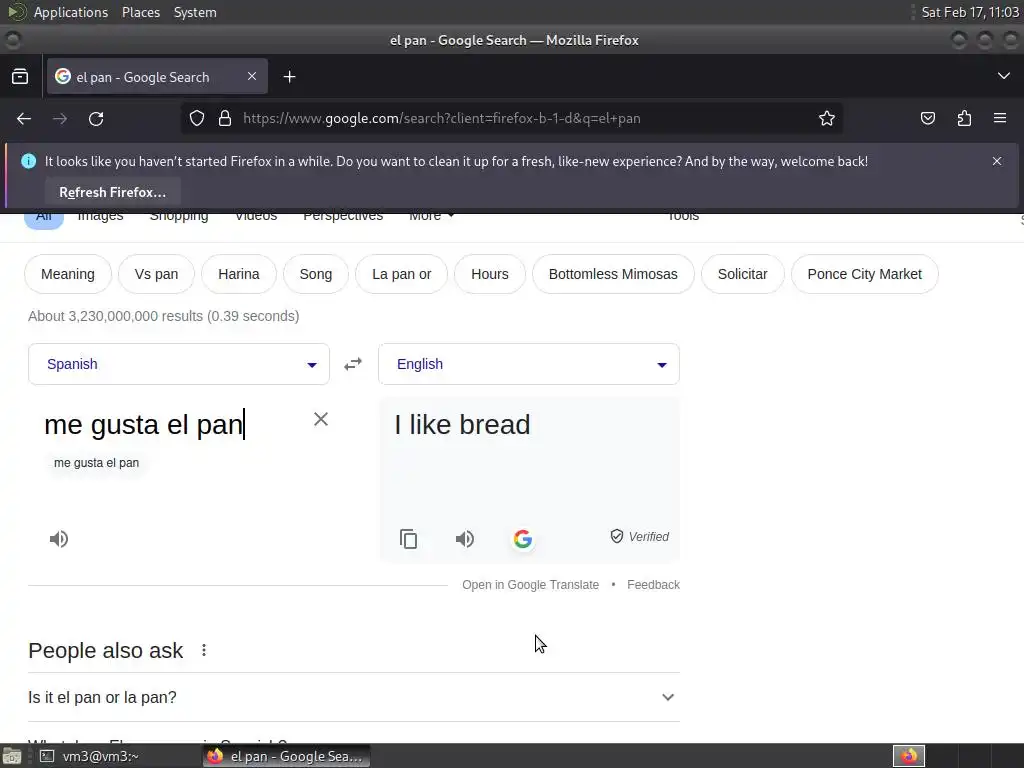Click the Firefox icon in the bottom panel tray

coord(908,756)
